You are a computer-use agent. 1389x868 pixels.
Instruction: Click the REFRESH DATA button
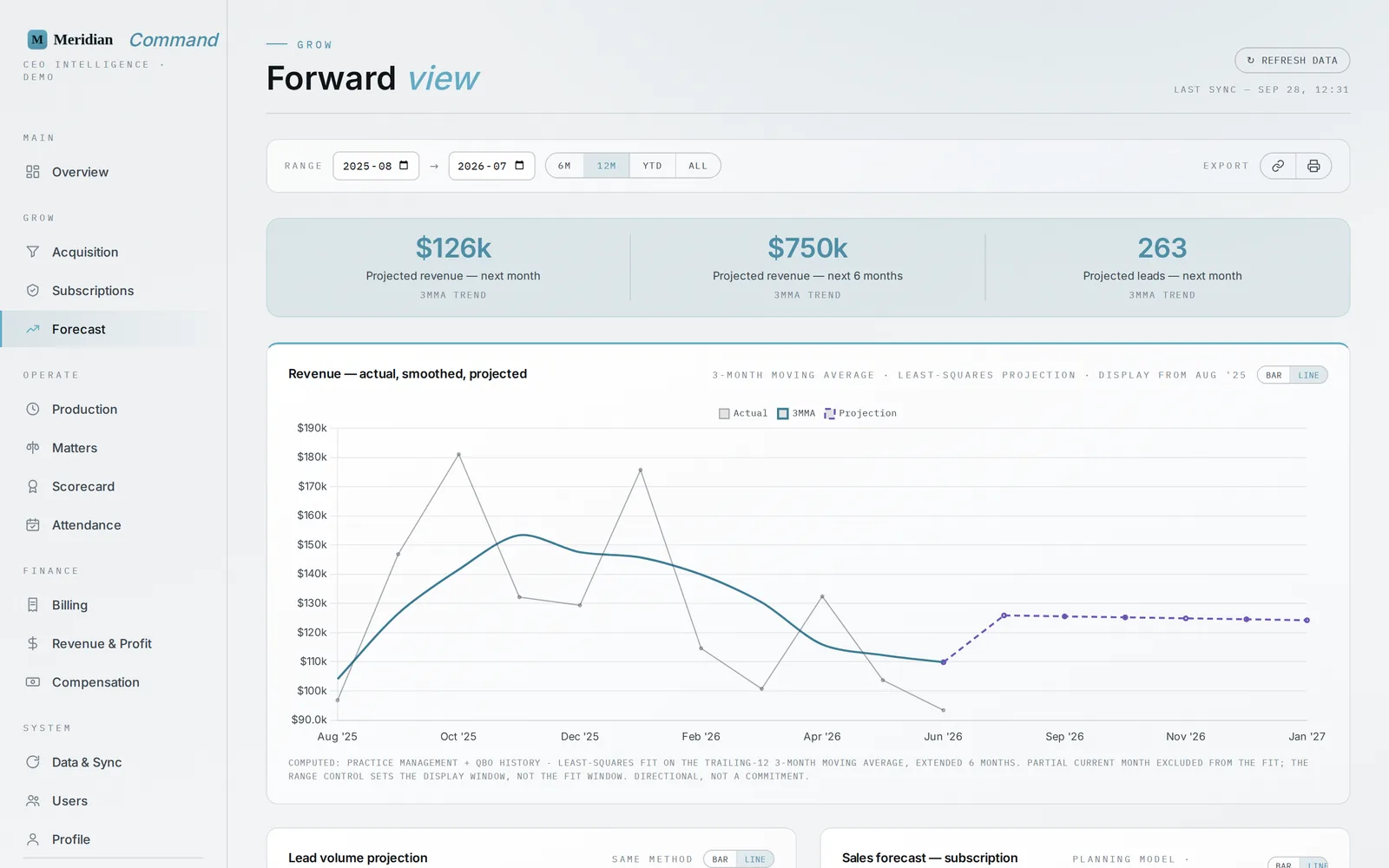pyautogui.click(x=1292, y=61)
